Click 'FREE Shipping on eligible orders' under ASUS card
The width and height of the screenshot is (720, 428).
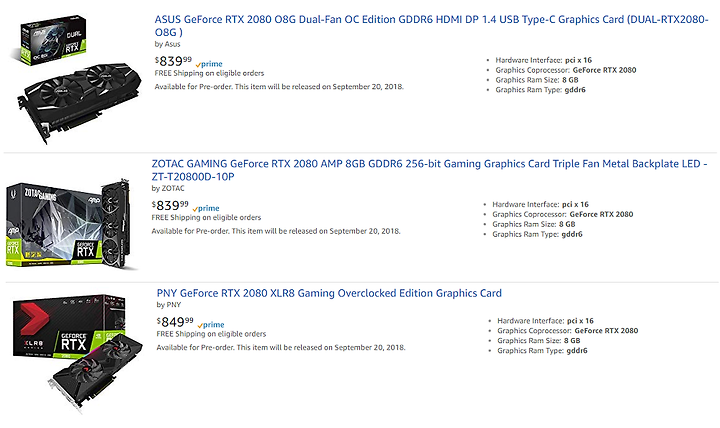coord(209,73)
